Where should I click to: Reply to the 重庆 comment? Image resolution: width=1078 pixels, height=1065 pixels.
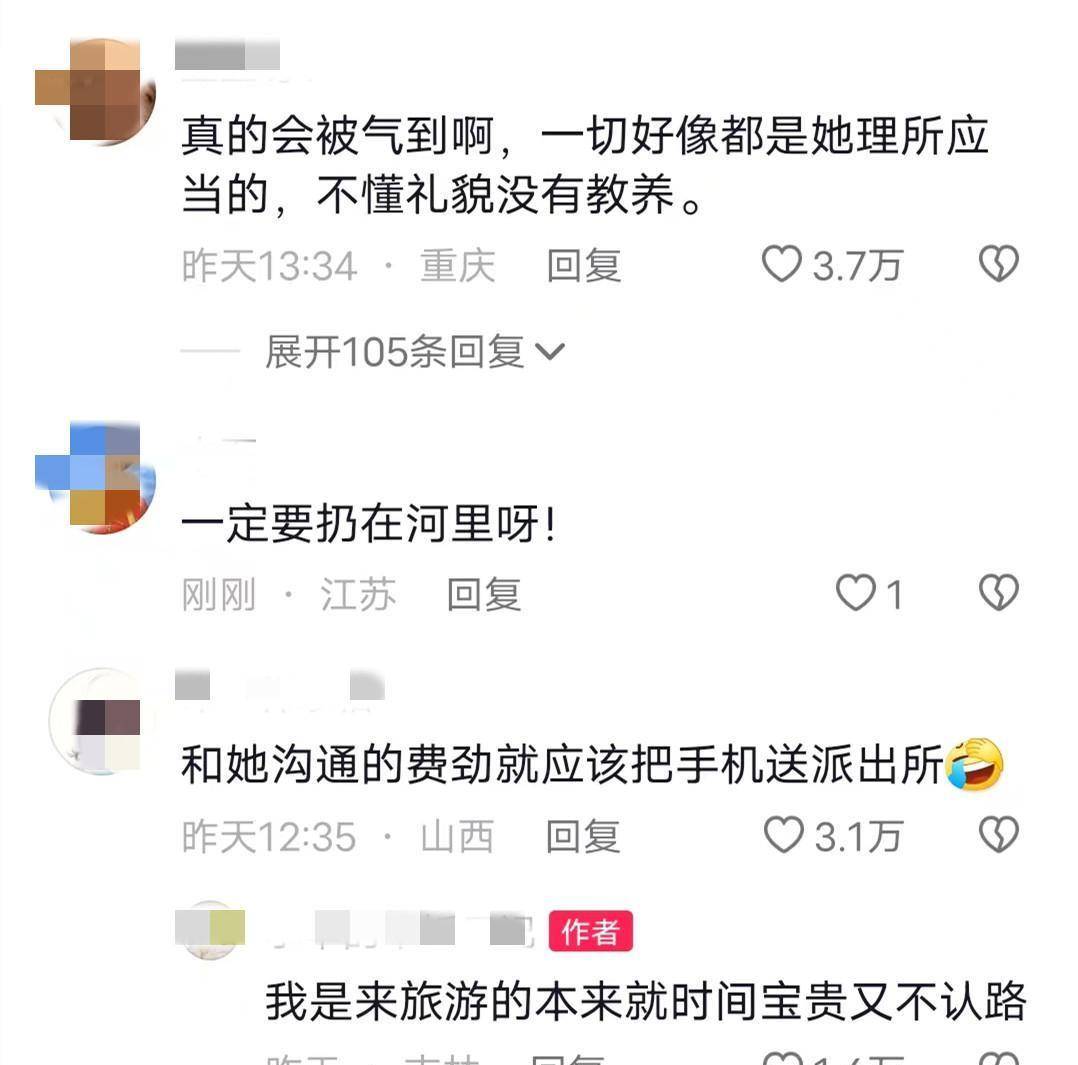click(584, 265)
